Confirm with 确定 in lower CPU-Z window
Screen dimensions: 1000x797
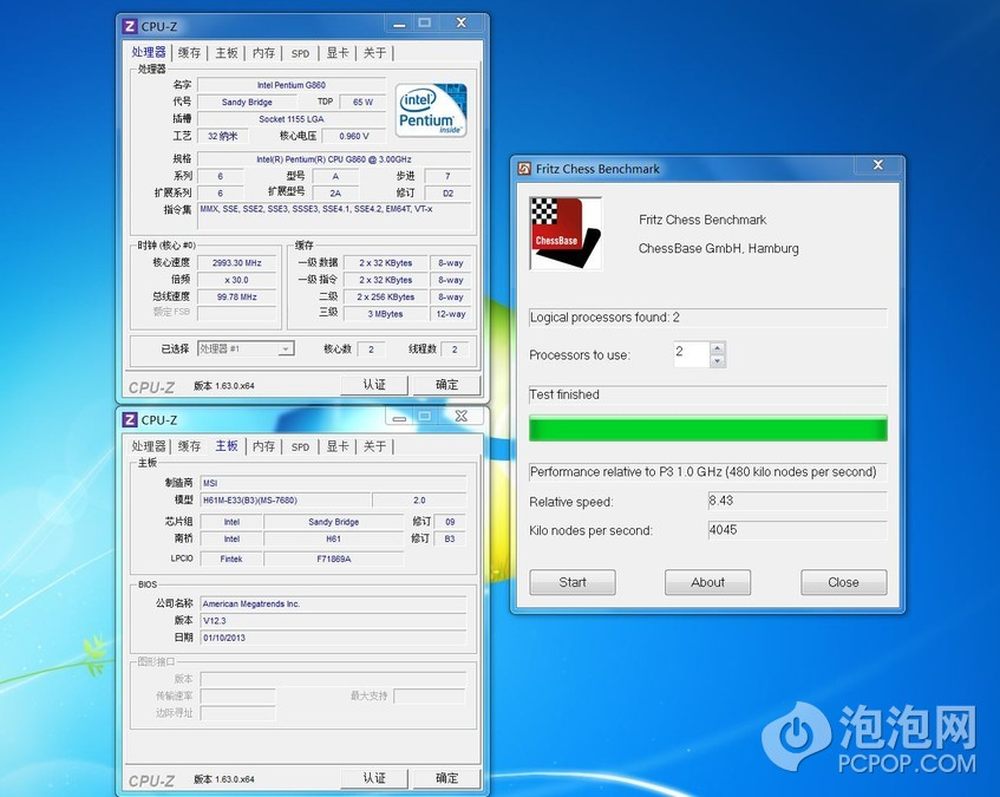[x=446, y=778]
